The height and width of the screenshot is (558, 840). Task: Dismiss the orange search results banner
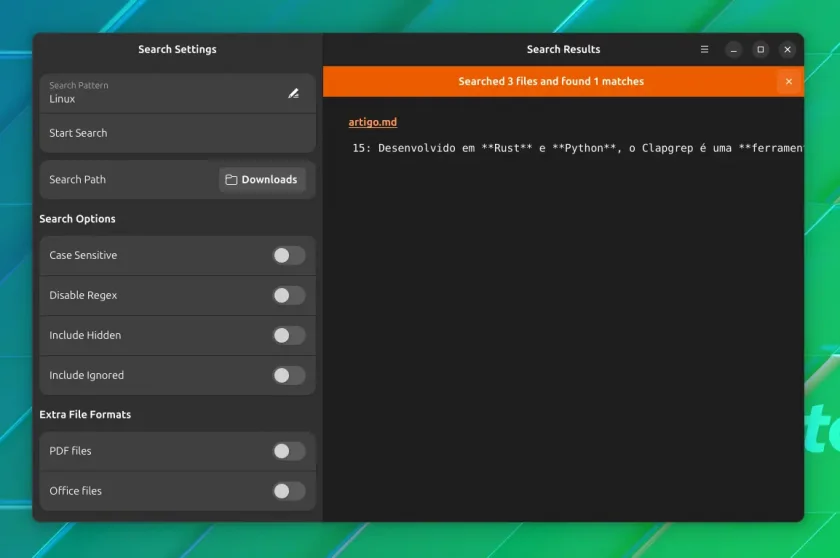[789, 81]
